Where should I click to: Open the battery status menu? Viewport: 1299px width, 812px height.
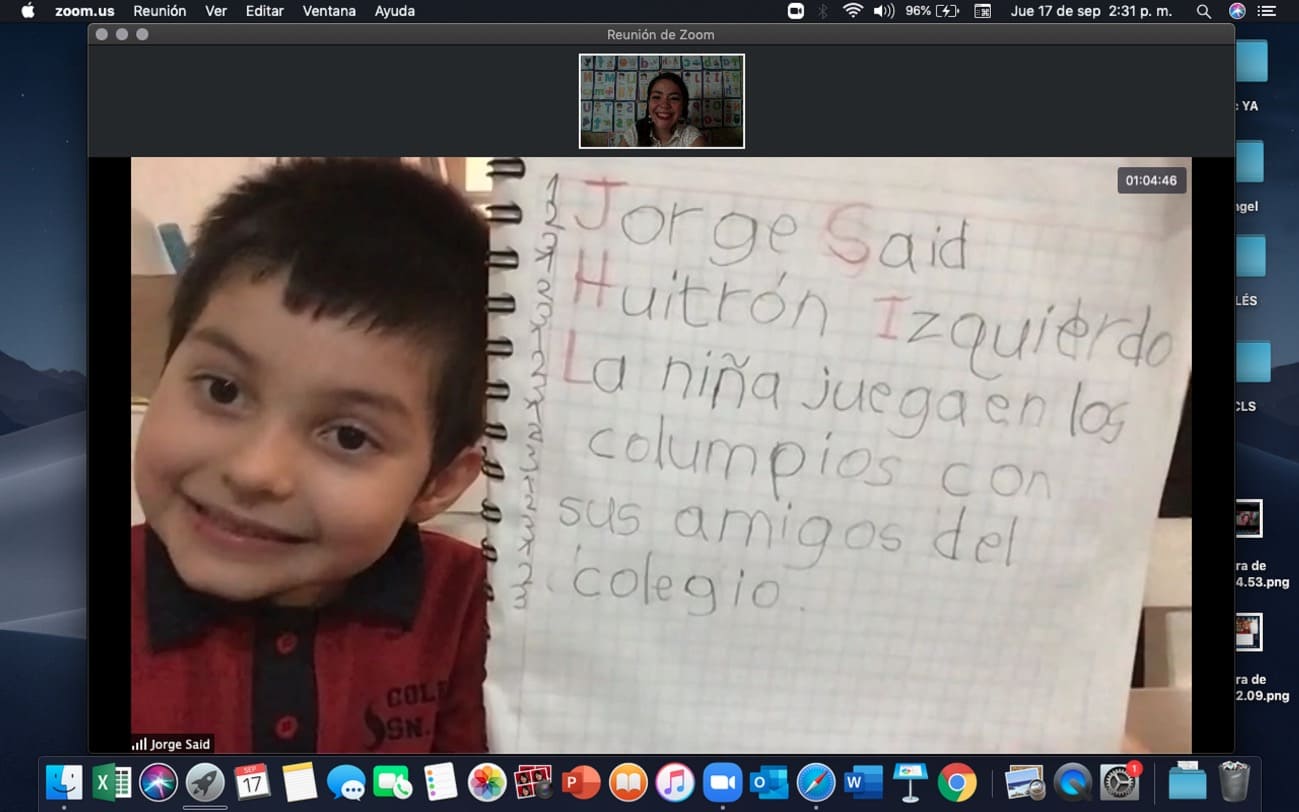click(x=940, y=11)
